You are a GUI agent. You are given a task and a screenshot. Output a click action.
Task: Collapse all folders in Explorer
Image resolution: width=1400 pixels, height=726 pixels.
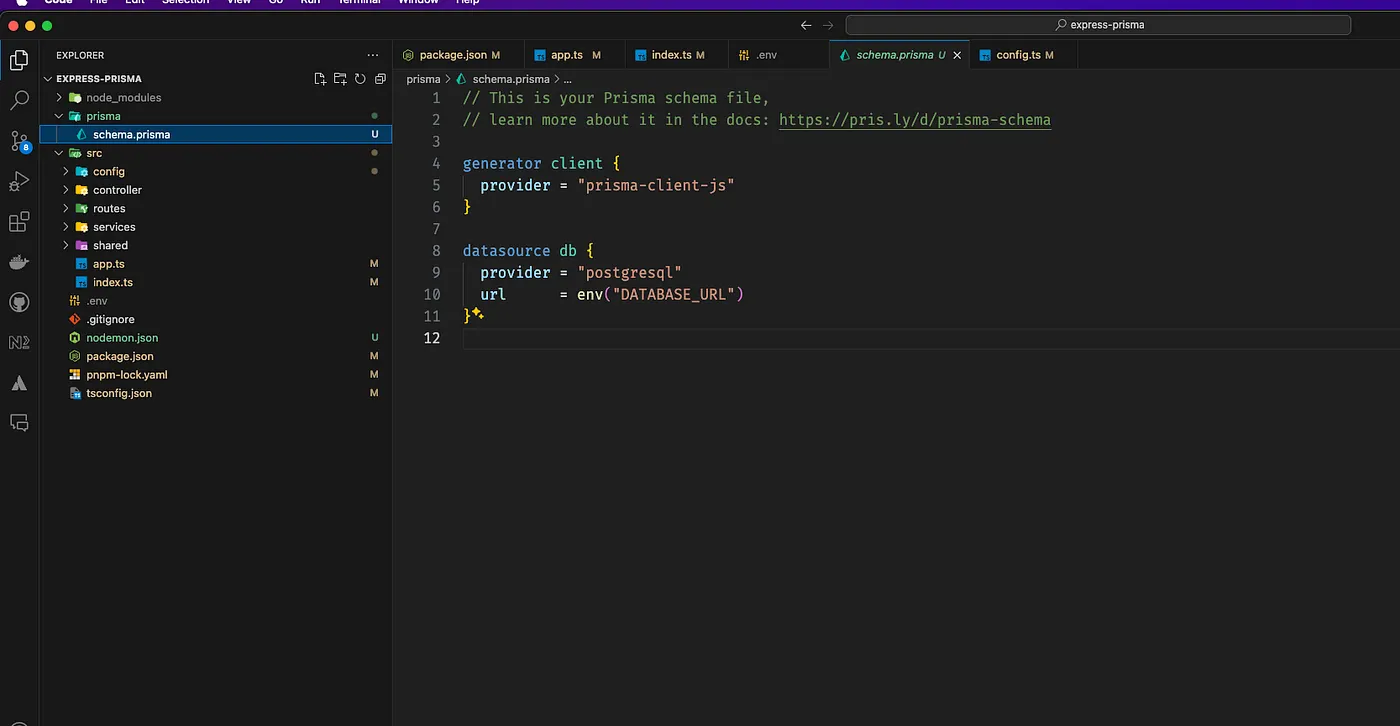[380, 79]
